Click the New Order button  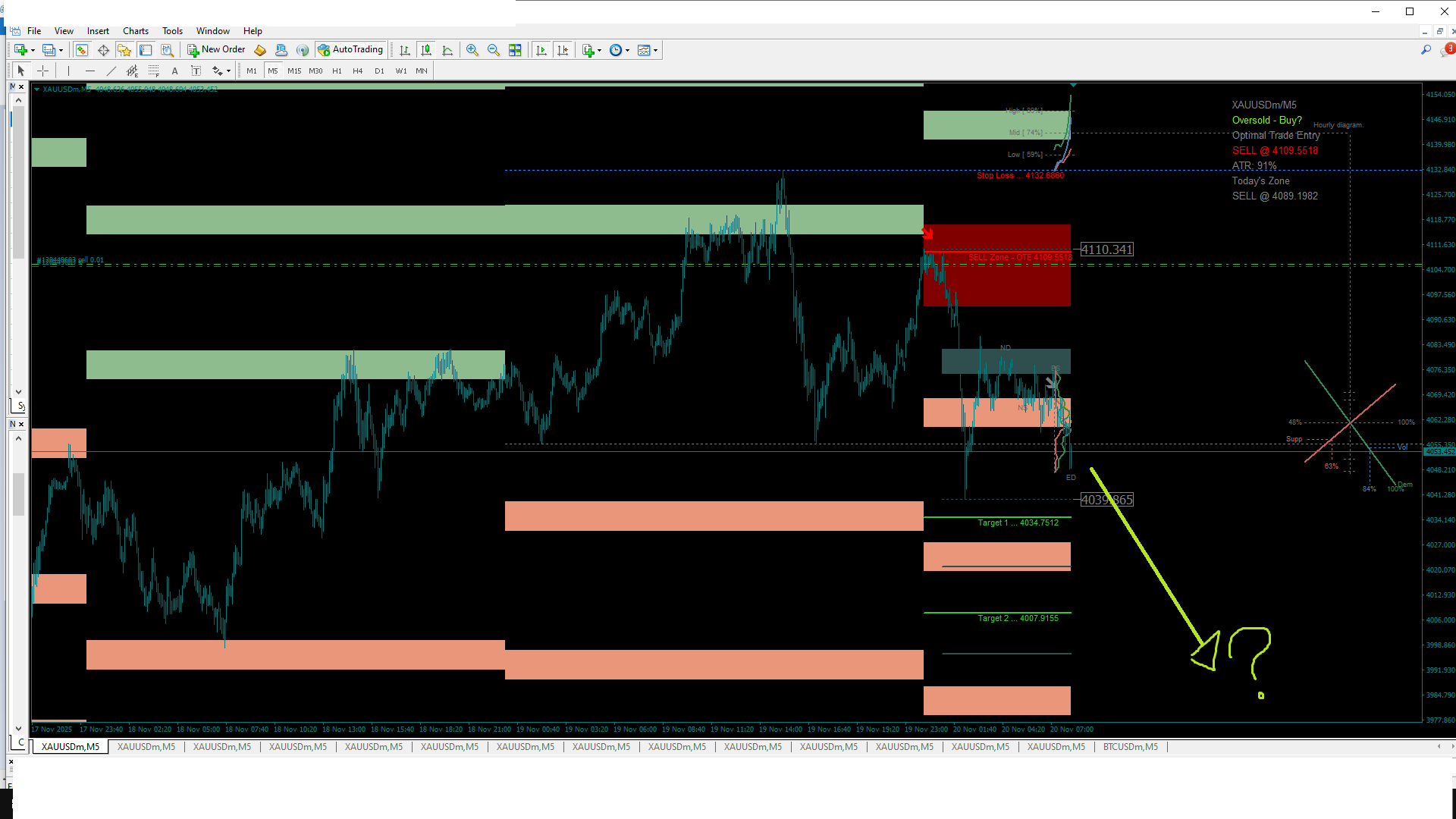click(216, 50)
